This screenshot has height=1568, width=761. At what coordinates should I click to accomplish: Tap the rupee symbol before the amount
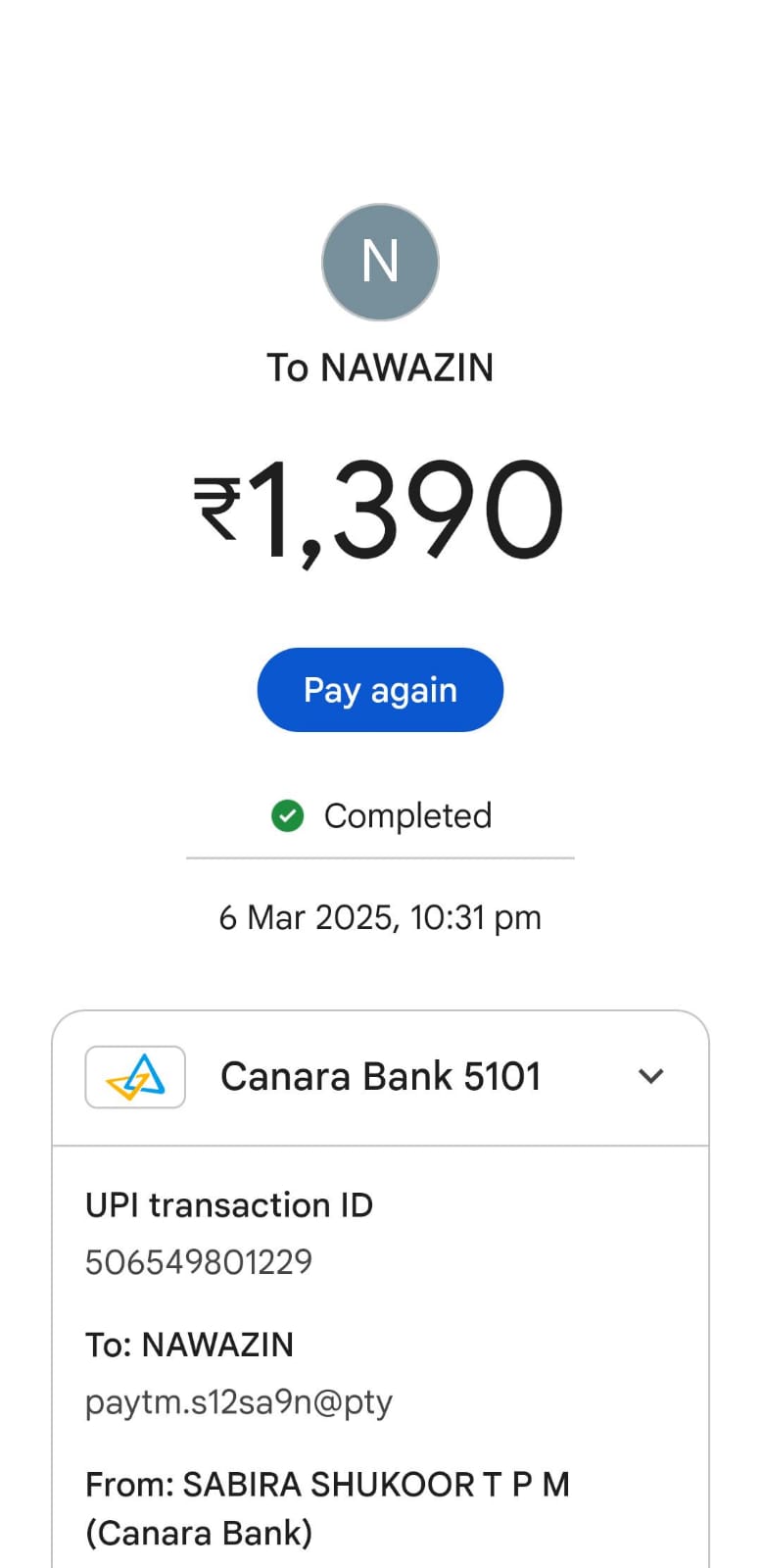[x=217, y=509]
